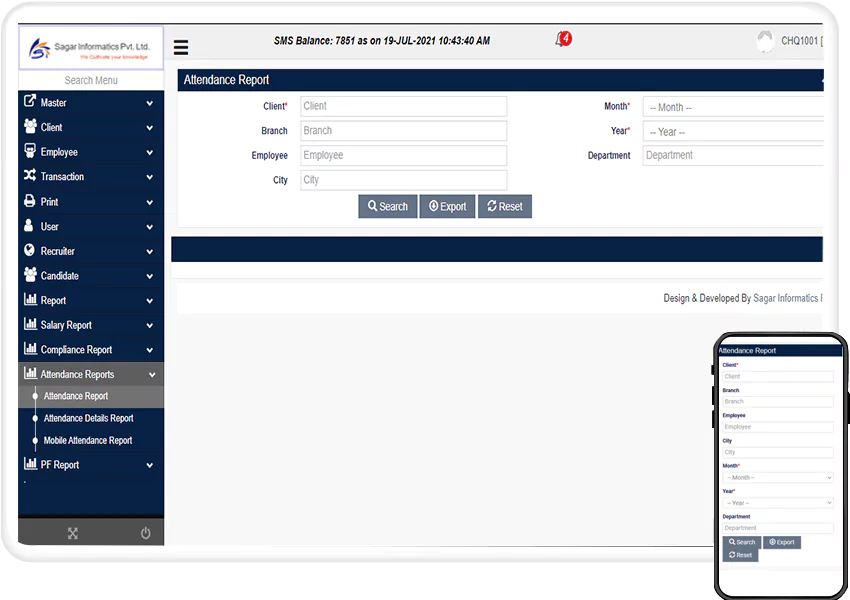Click the Print printer icon

point(30,201)
